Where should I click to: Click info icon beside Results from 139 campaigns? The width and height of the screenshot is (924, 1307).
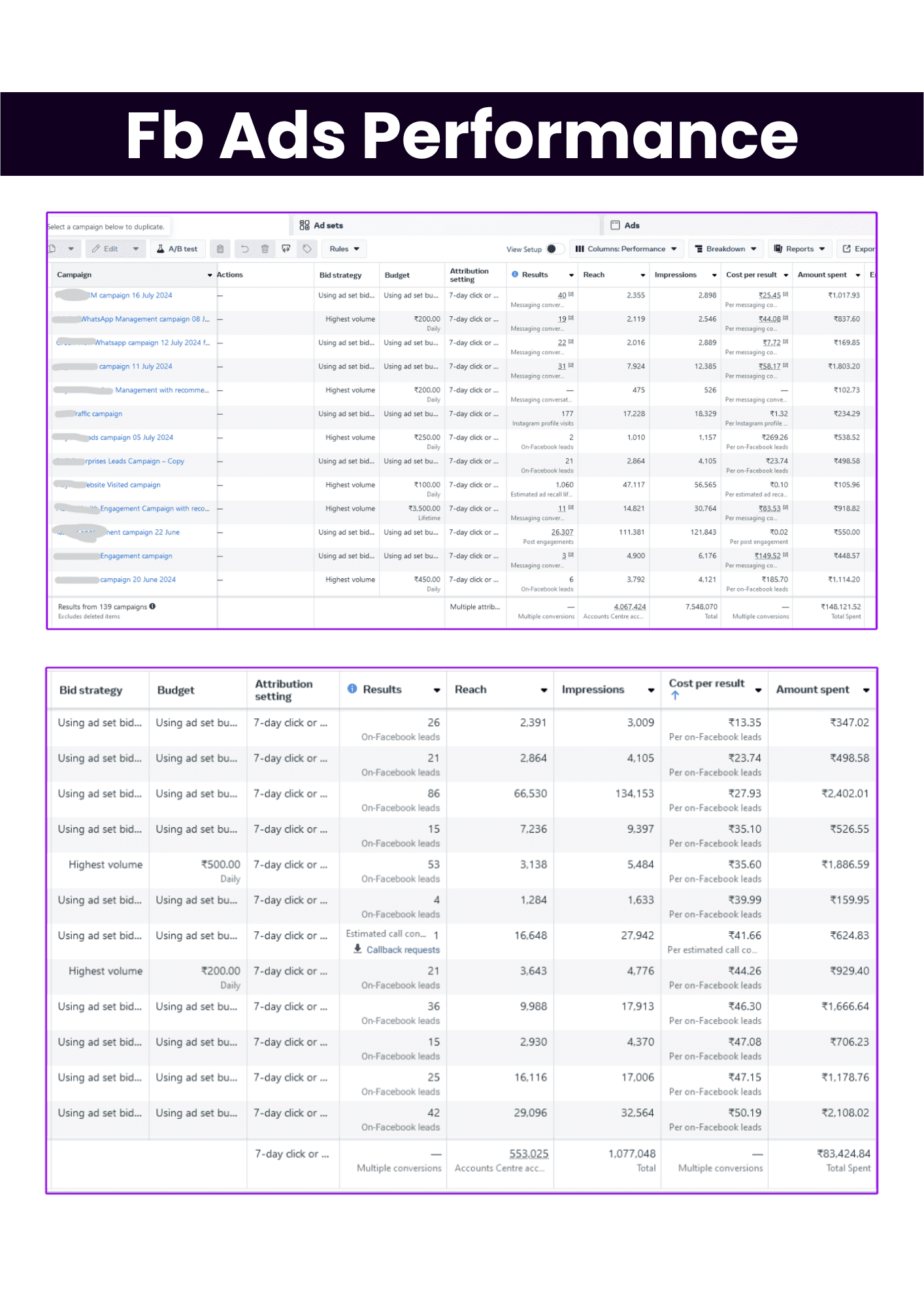(152, 606)
